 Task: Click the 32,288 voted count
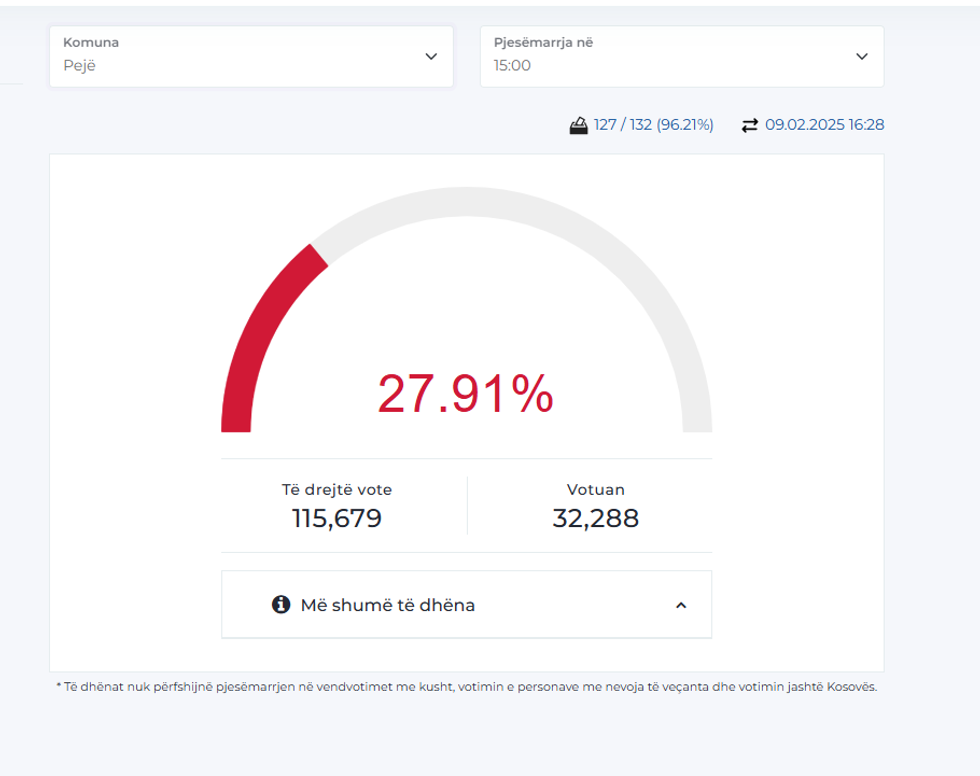coord(595,518)
